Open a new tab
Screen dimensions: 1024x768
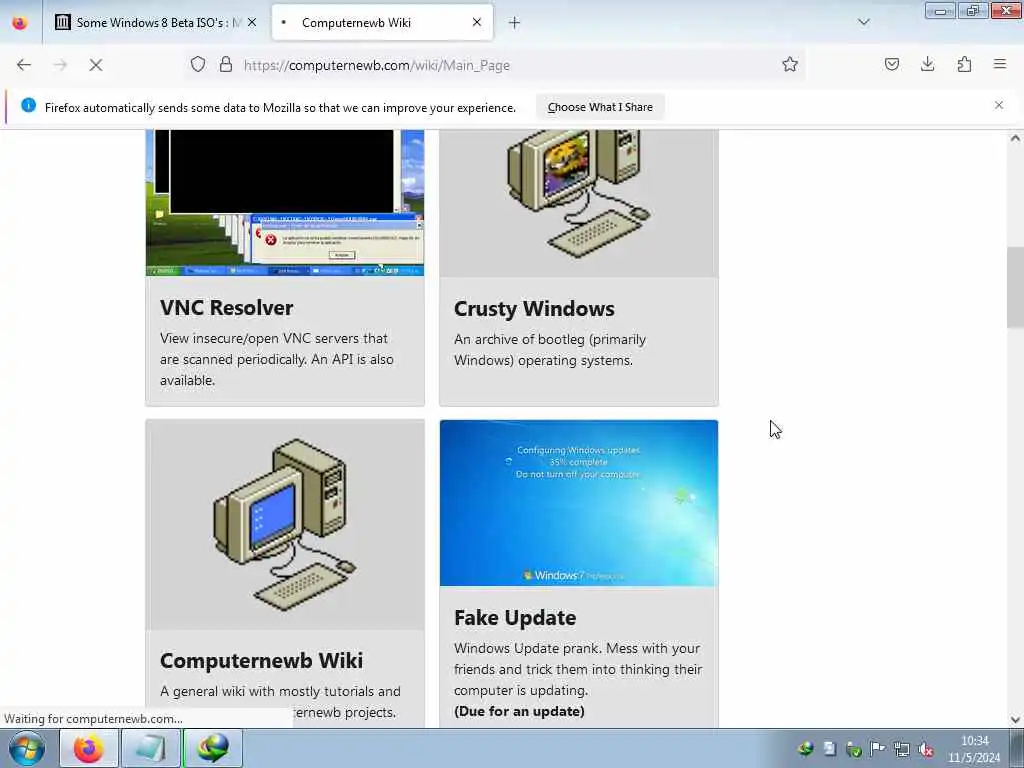pyautogui.click(x=514, y=23)
